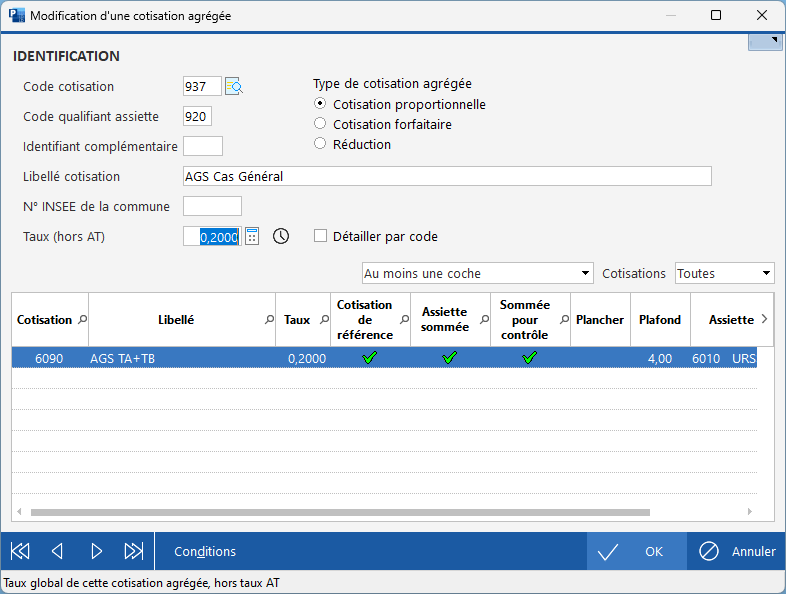Go to the first record navigation arrow
This screenshot has width=786, height=594.
20,551
